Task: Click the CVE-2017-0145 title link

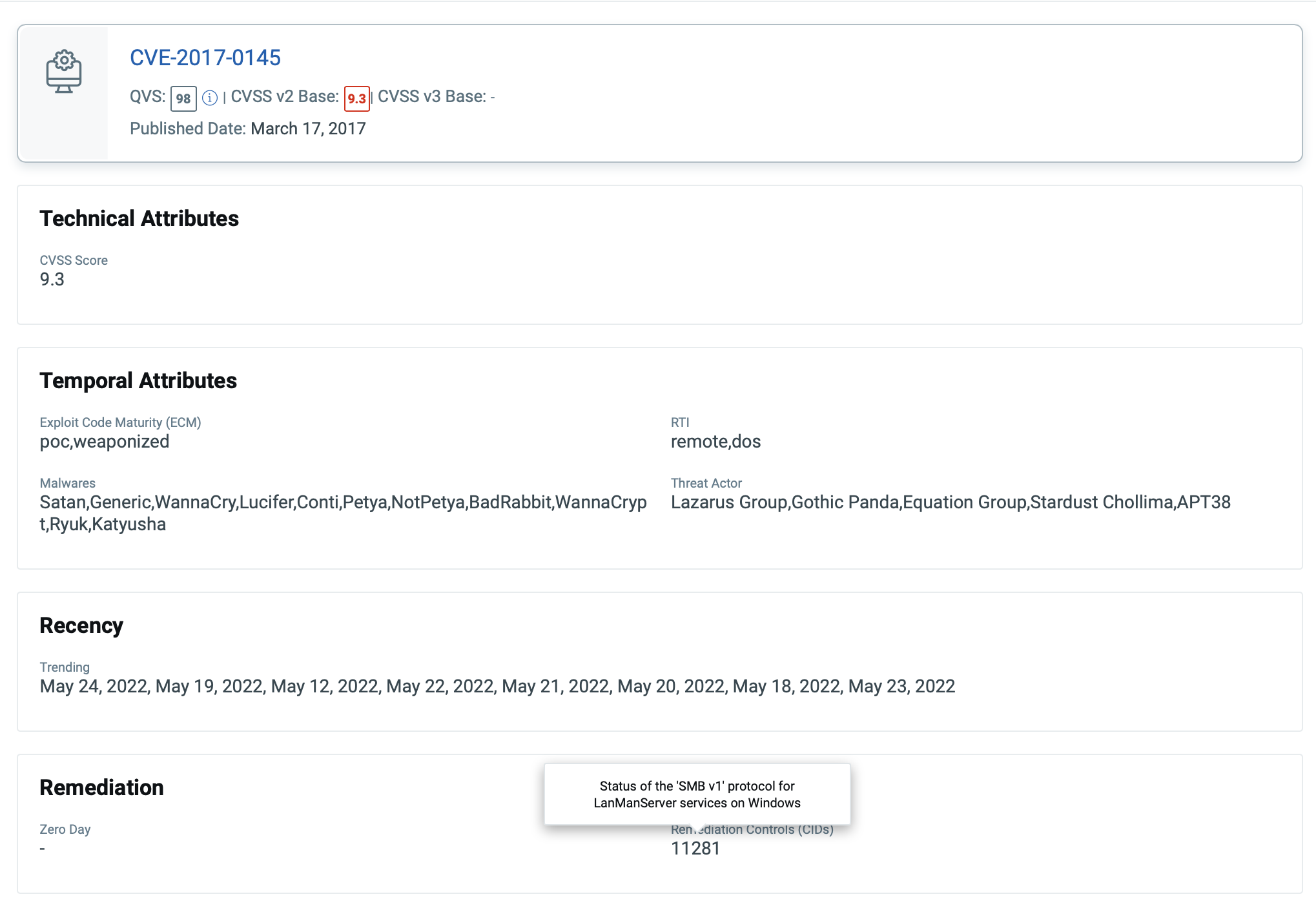Action: pos(205,57)
